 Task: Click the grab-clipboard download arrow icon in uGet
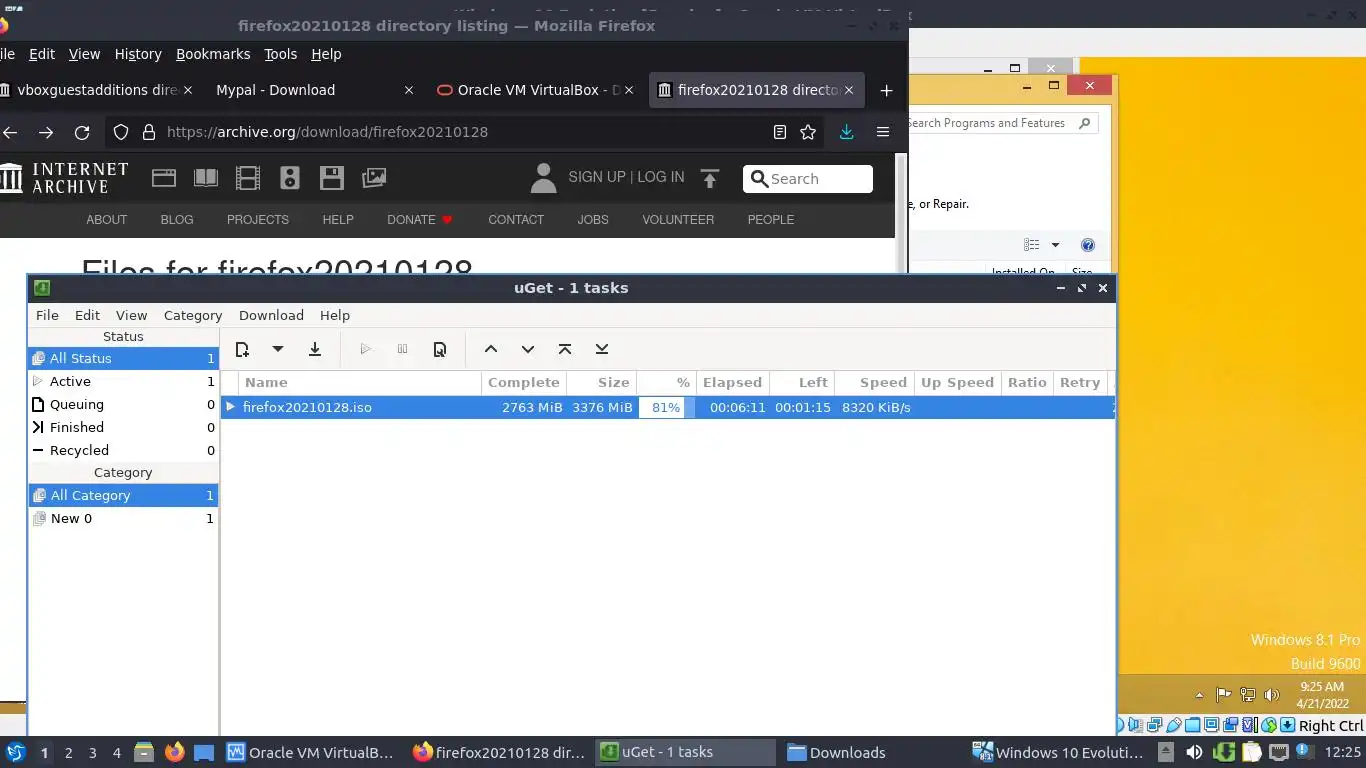click(x=315, y=349)
